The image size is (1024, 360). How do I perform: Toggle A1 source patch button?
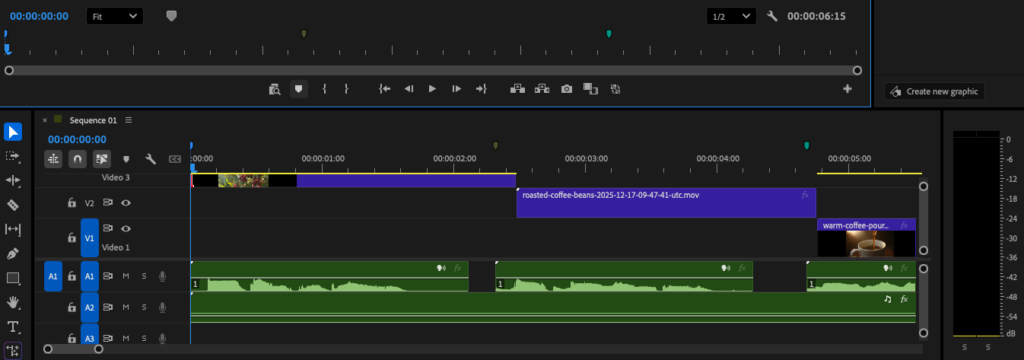point(53,276)
